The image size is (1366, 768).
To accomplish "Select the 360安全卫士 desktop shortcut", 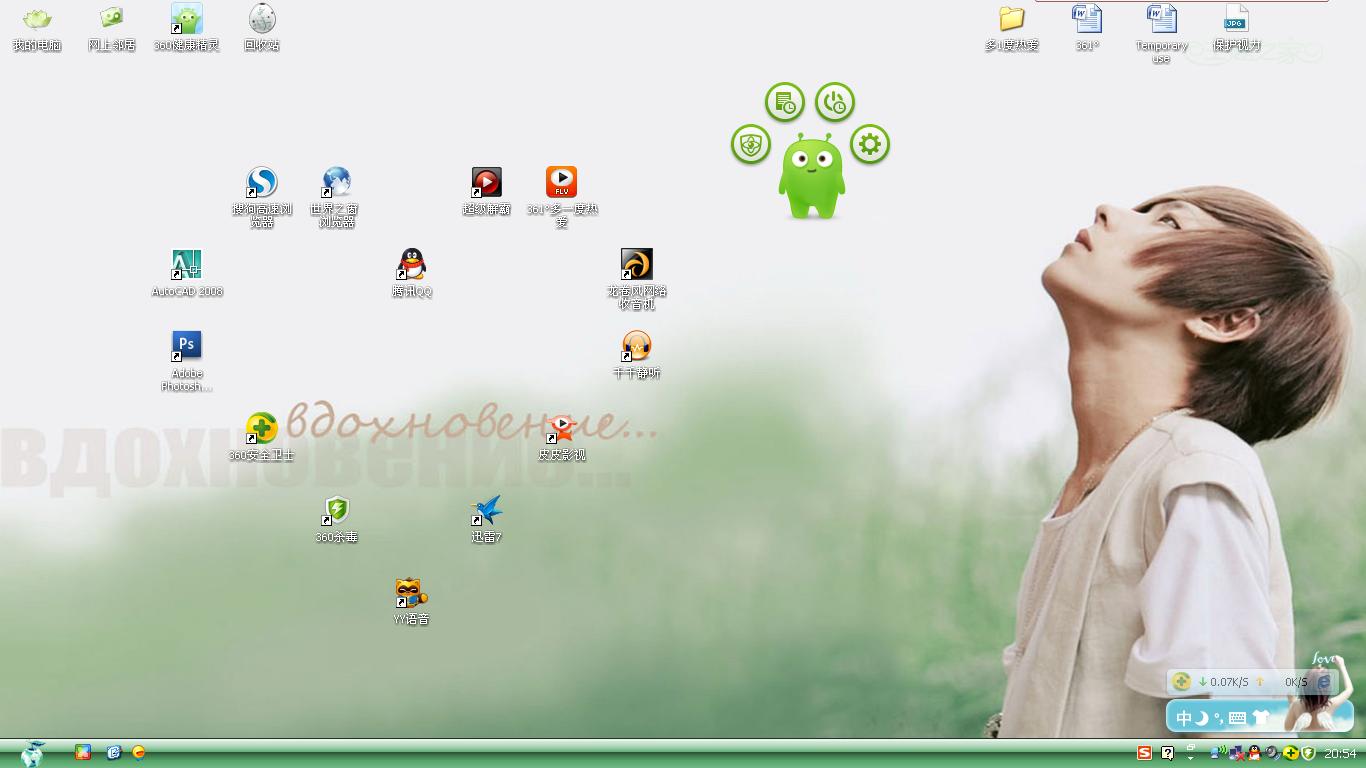I will (x=262, y=429).
